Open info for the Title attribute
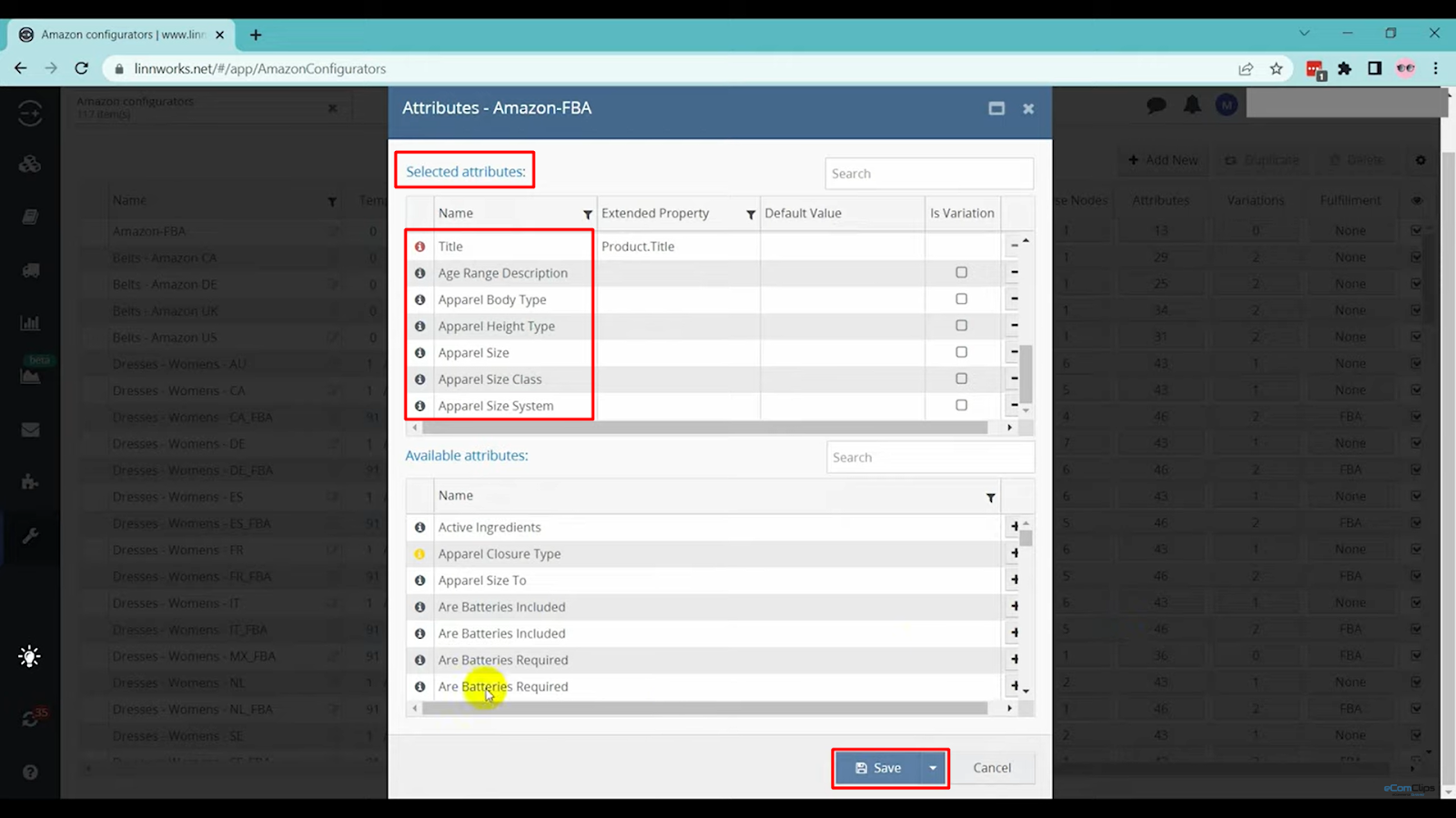This screenshot has height=818, width=1456. (420, 247)
